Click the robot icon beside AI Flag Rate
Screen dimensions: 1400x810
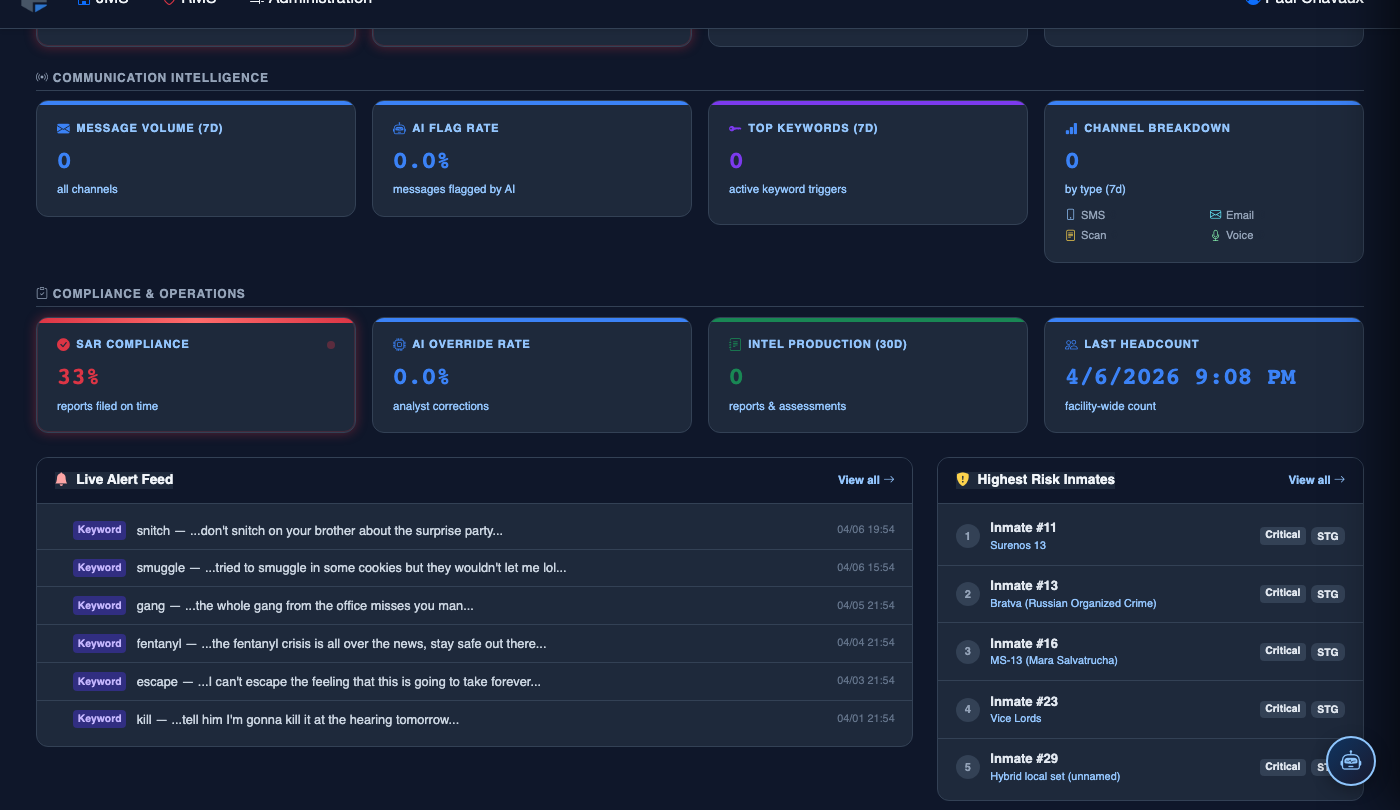point(399,129)
